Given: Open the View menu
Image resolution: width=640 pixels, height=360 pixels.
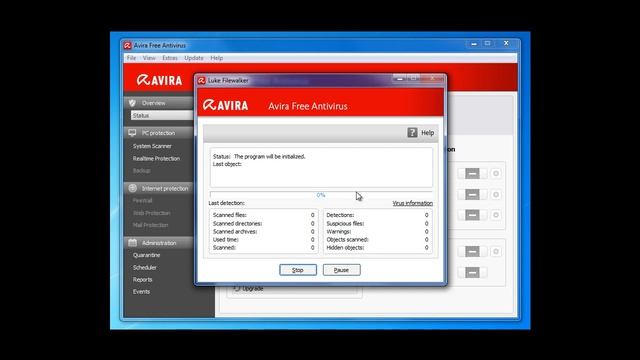Looking at the screenshot, I should click(x=149, y=58).
